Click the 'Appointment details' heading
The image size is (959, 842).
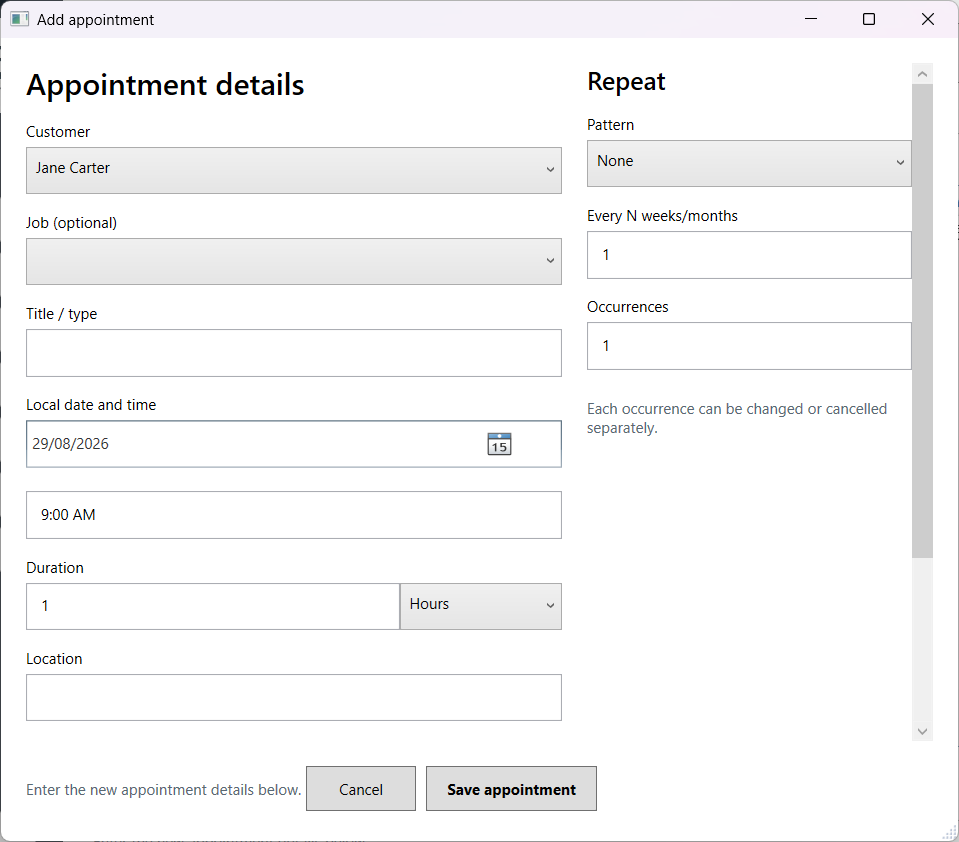click(165, 84)
